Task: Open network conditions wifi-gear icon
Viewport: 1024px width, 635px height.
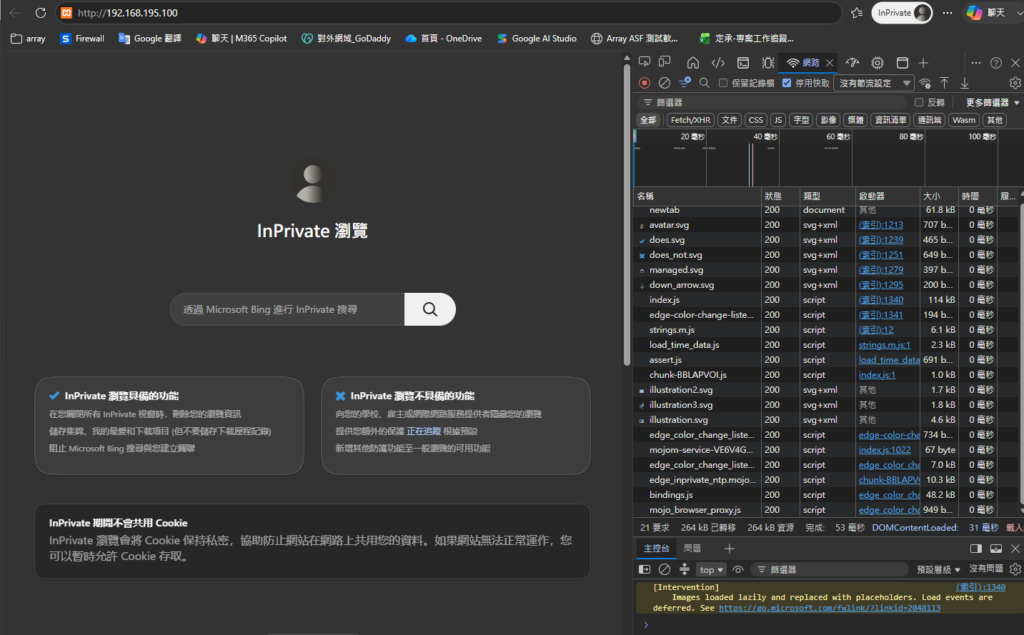Action: (x=925, y=83)
